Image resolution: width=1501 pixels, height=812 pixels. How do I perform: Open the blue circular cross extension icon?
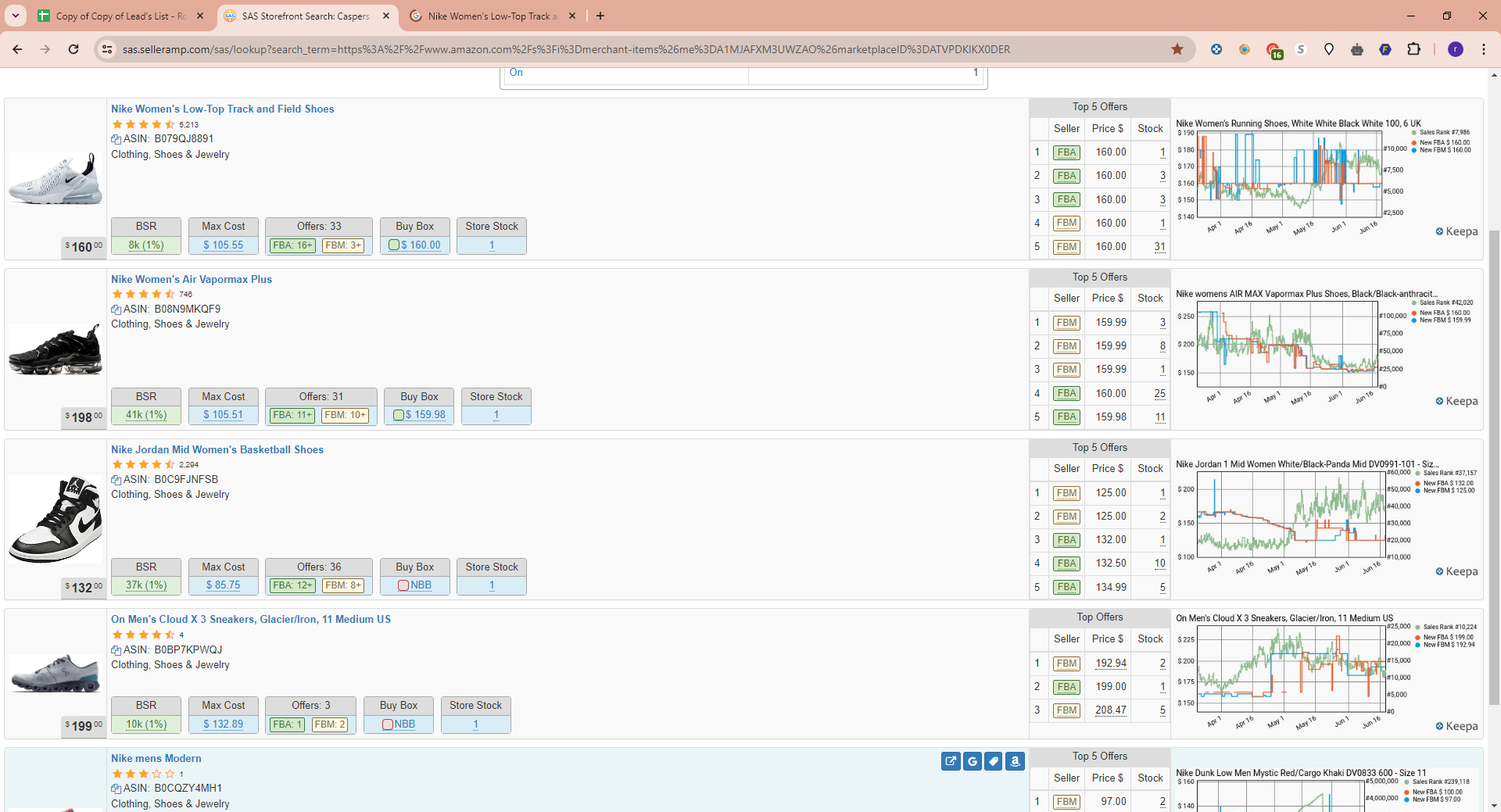(x=1216, y=49)
